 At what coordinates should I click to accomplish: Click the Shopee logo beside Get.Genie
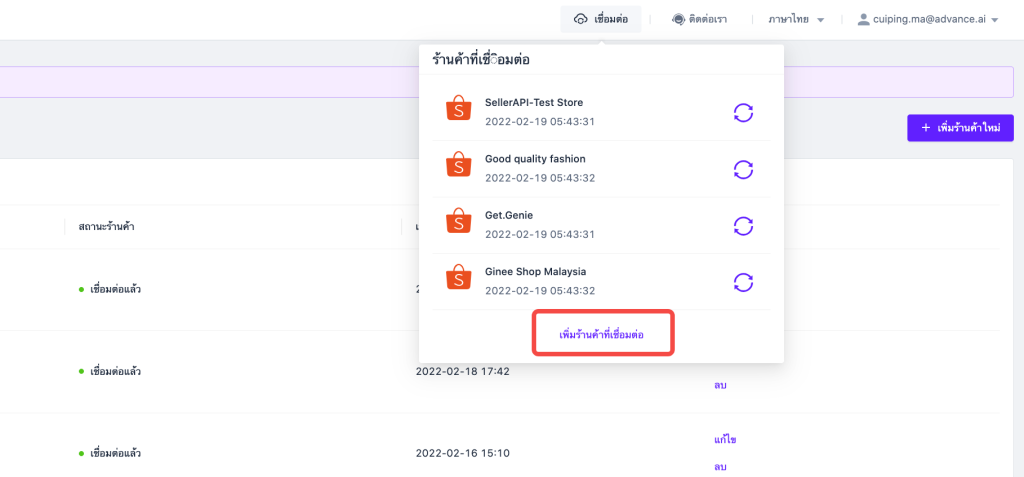(458, 221)
